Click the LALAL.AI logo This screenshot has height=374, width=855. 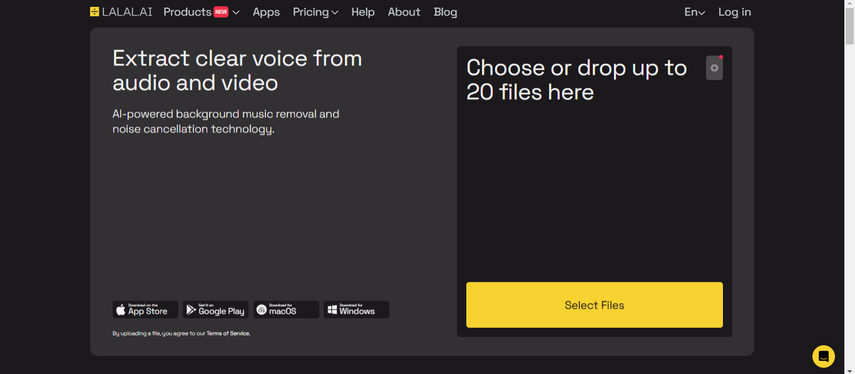point(121,12)
